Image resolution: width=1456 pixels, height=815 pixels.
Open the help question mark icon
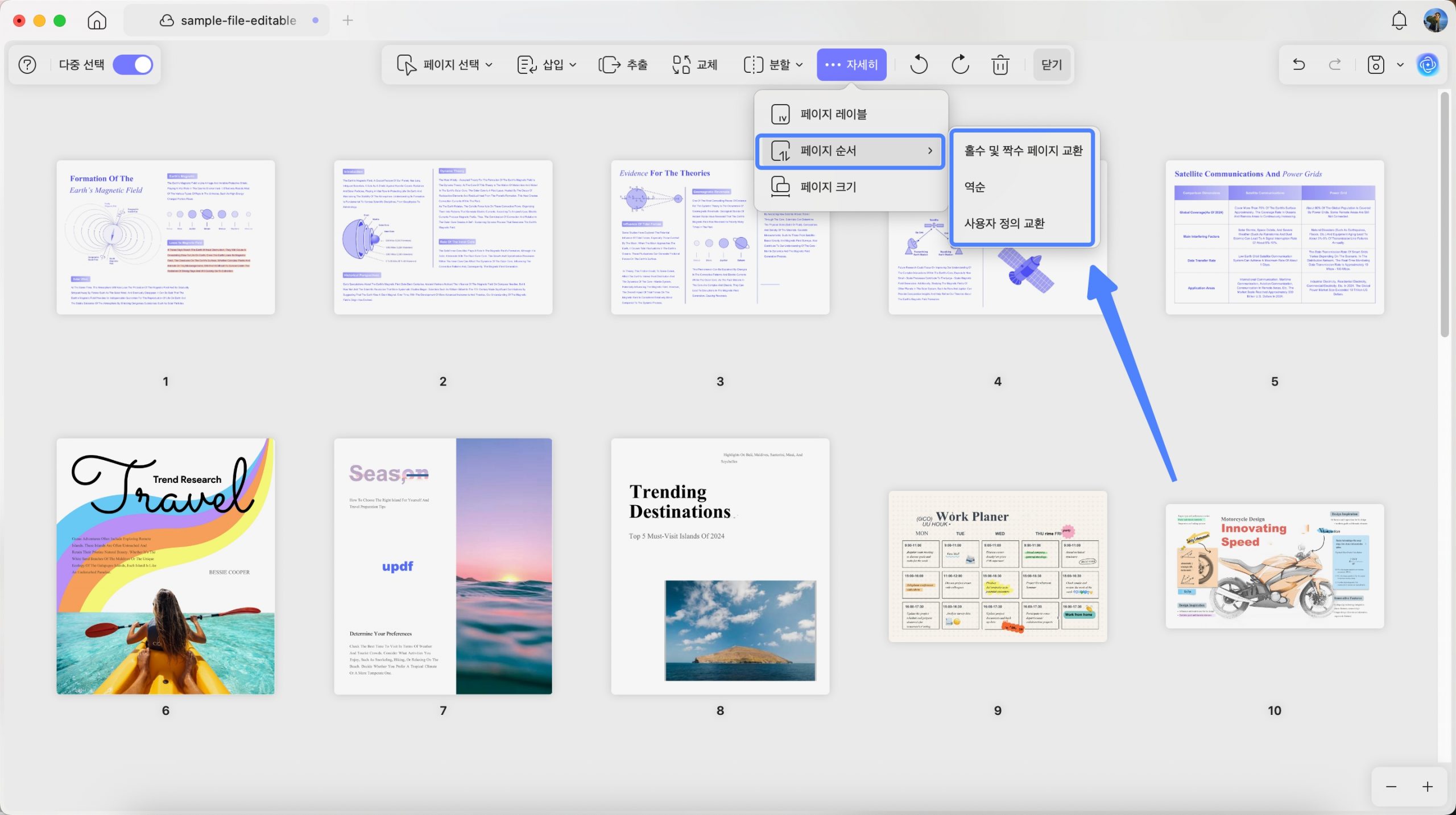click(x=27, y=65)
